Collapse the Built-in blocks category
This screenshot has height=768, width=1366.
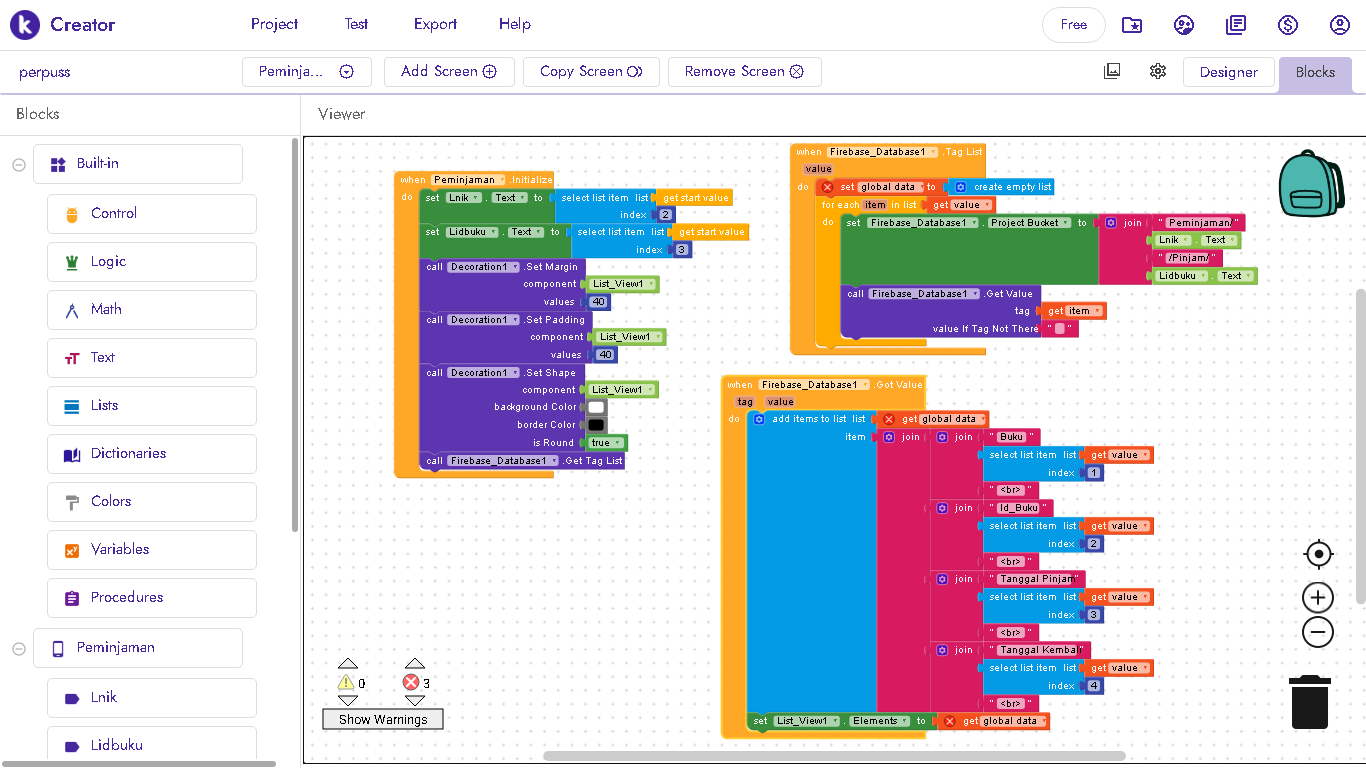tap(19, 165)
